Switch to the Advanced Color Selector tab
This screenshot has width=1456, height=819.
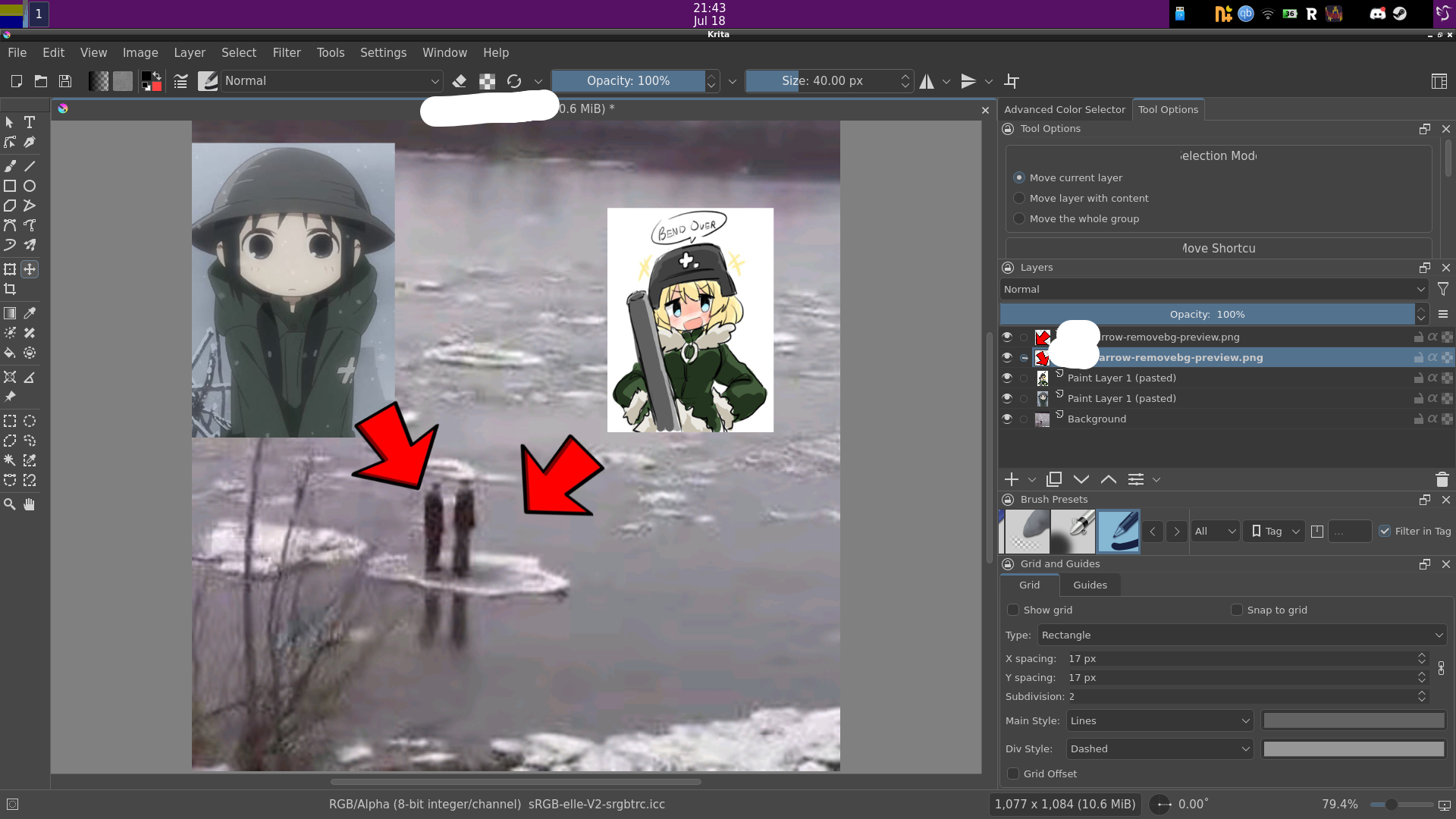click(x=1065, y=109)
